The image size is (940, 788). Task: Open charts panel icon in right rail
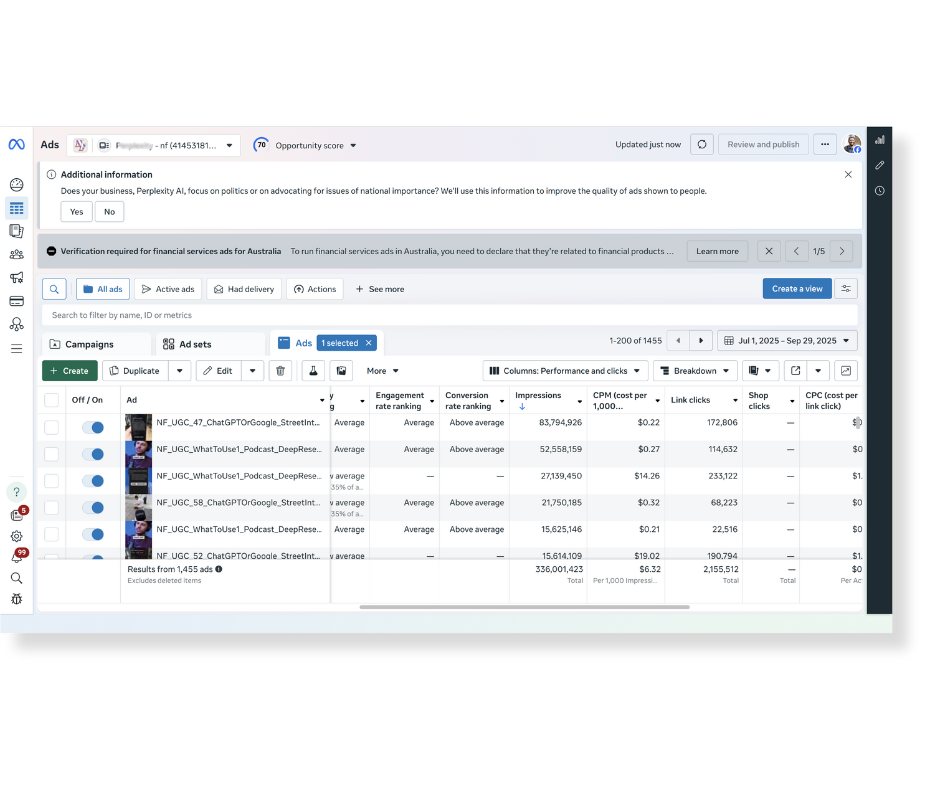[x=879, y=140]
